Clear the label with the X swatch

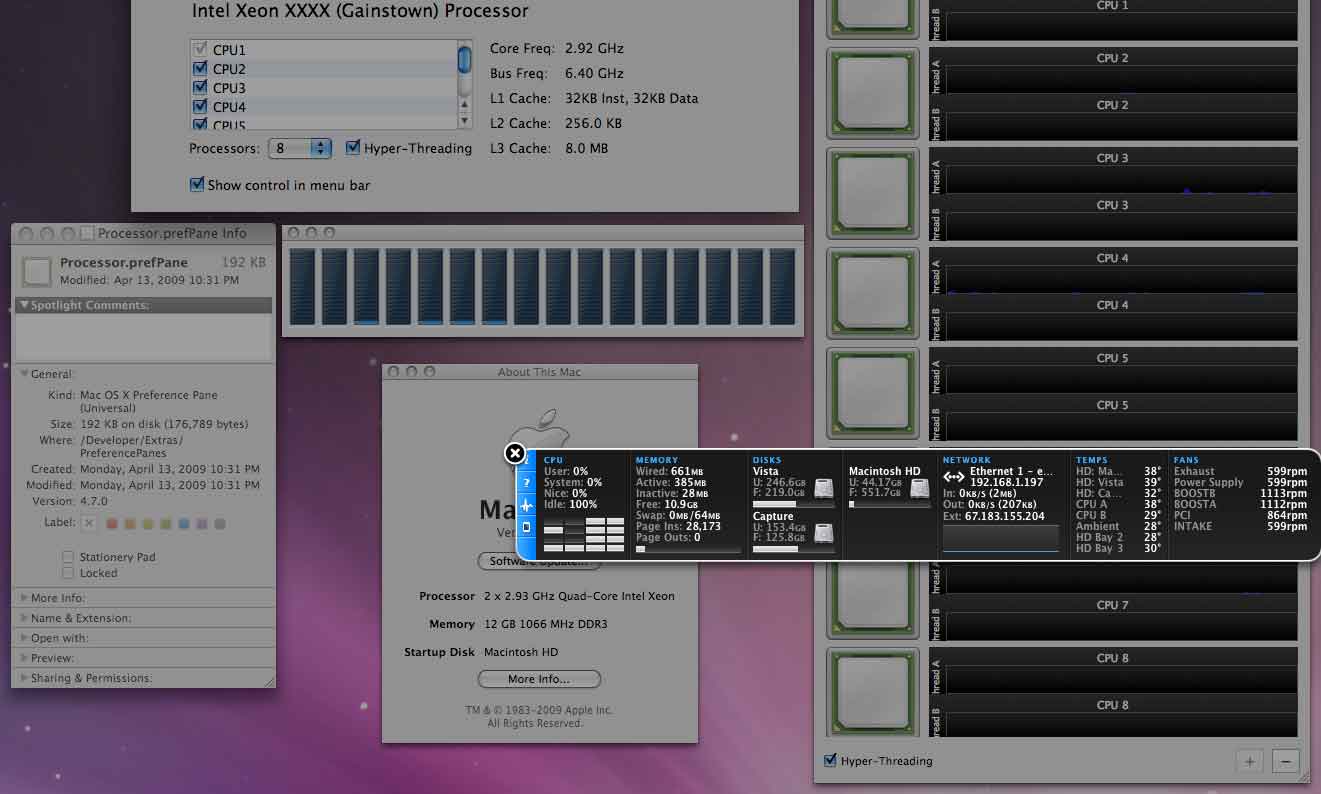pos(89,523)
